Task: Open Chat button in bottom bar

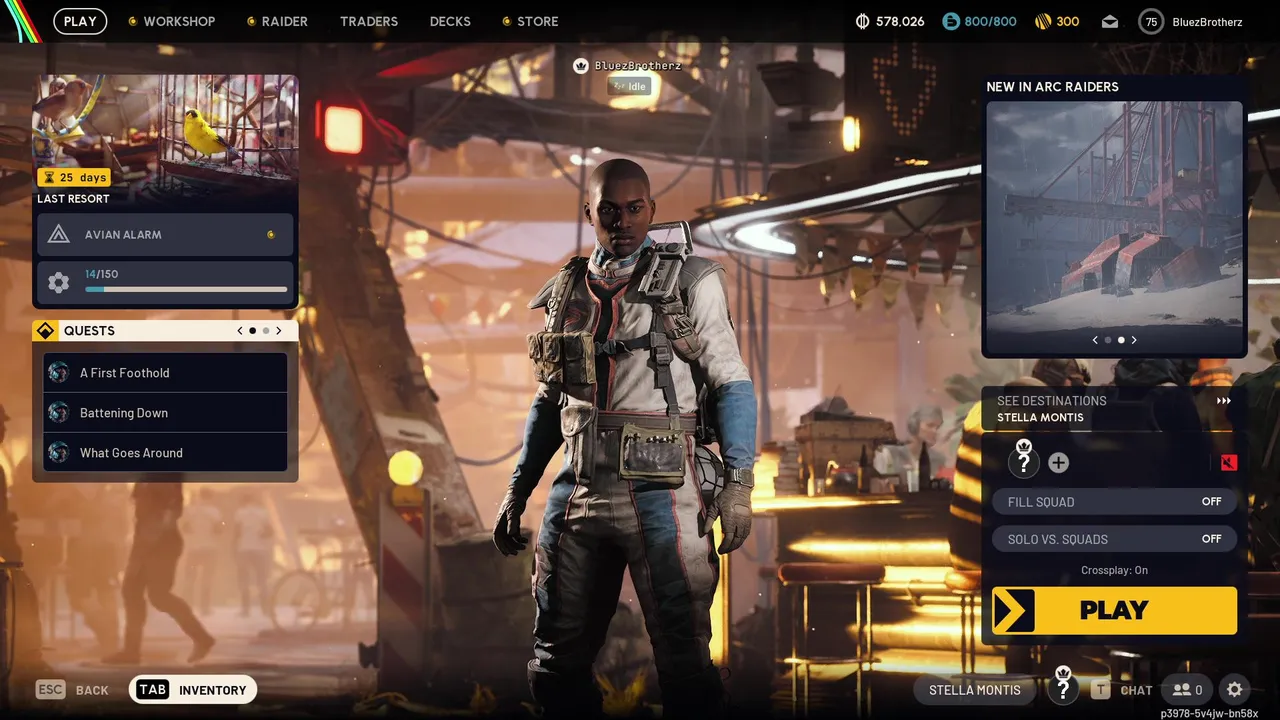Action: tap(1122, 689)
